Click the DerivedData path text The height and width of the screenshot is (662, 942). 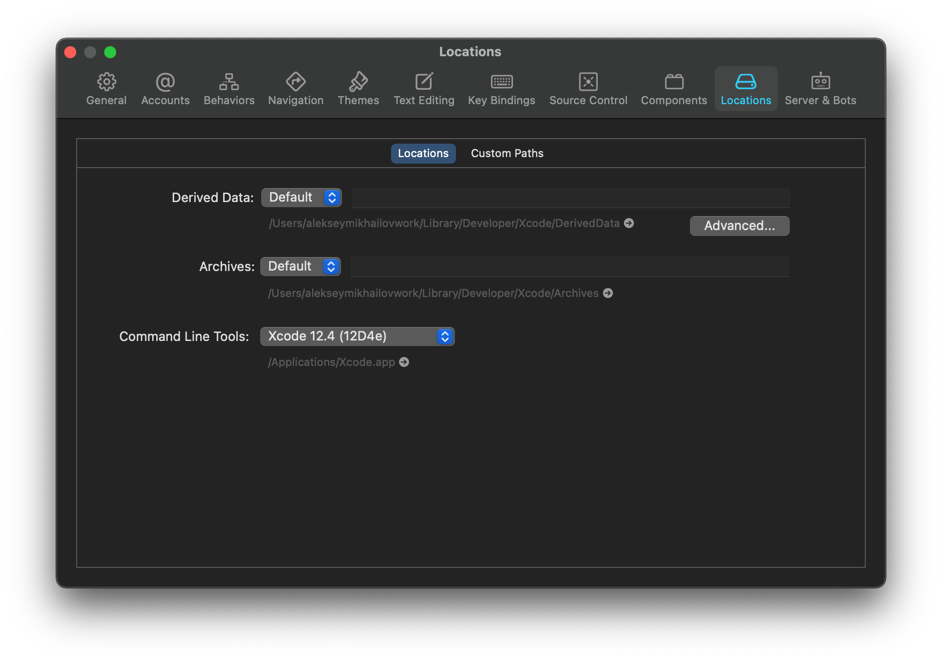click(444, 223)
